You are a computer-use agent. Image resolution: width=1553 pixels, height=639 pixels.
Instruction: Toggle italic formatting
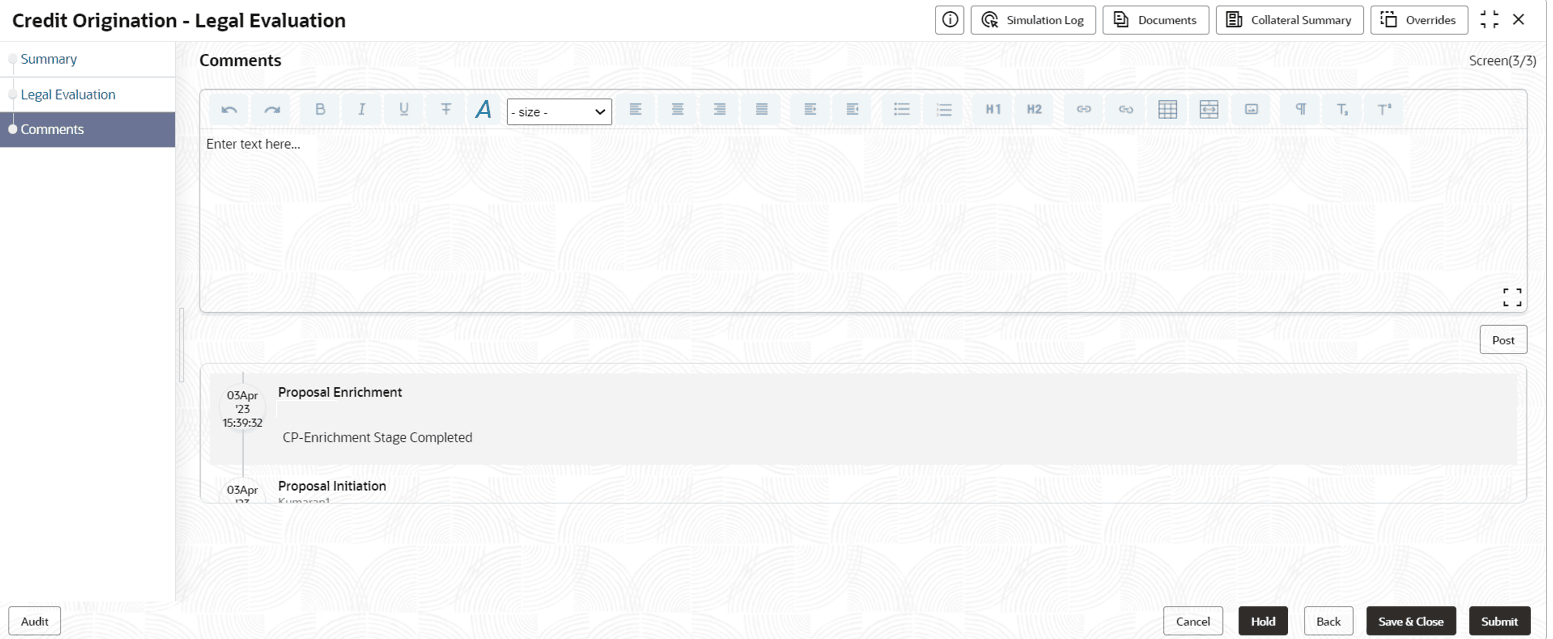click(362, 110)
